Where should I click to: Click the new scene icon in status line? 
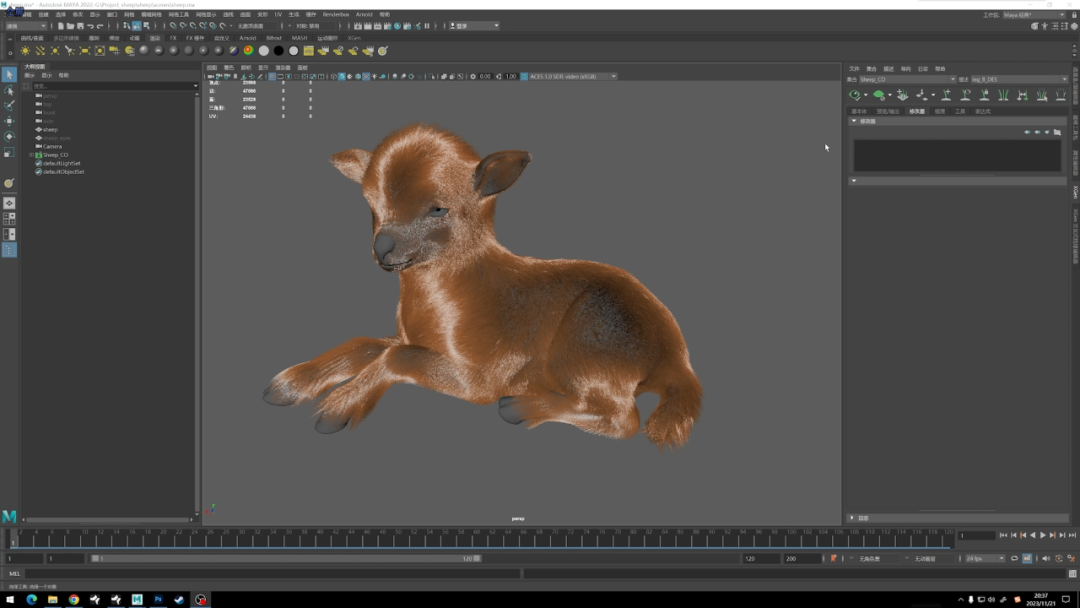tap(61, 26)
